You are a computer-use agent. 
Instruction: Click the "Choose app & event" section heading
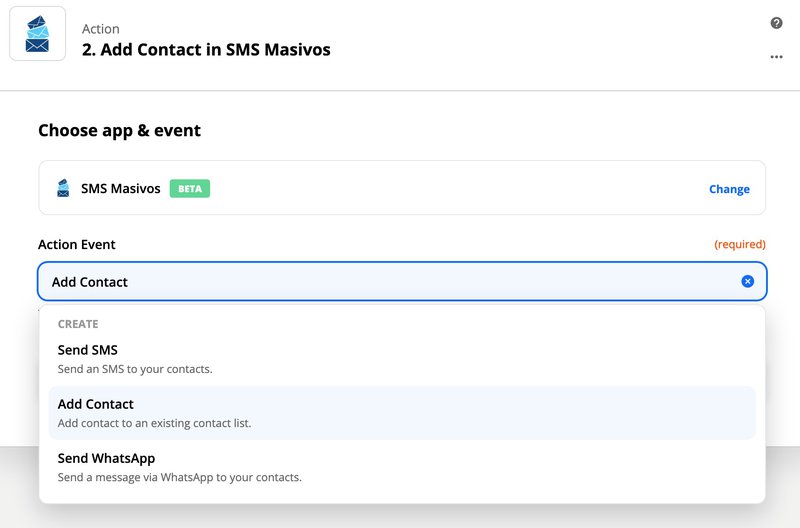(x=119, y=130)
